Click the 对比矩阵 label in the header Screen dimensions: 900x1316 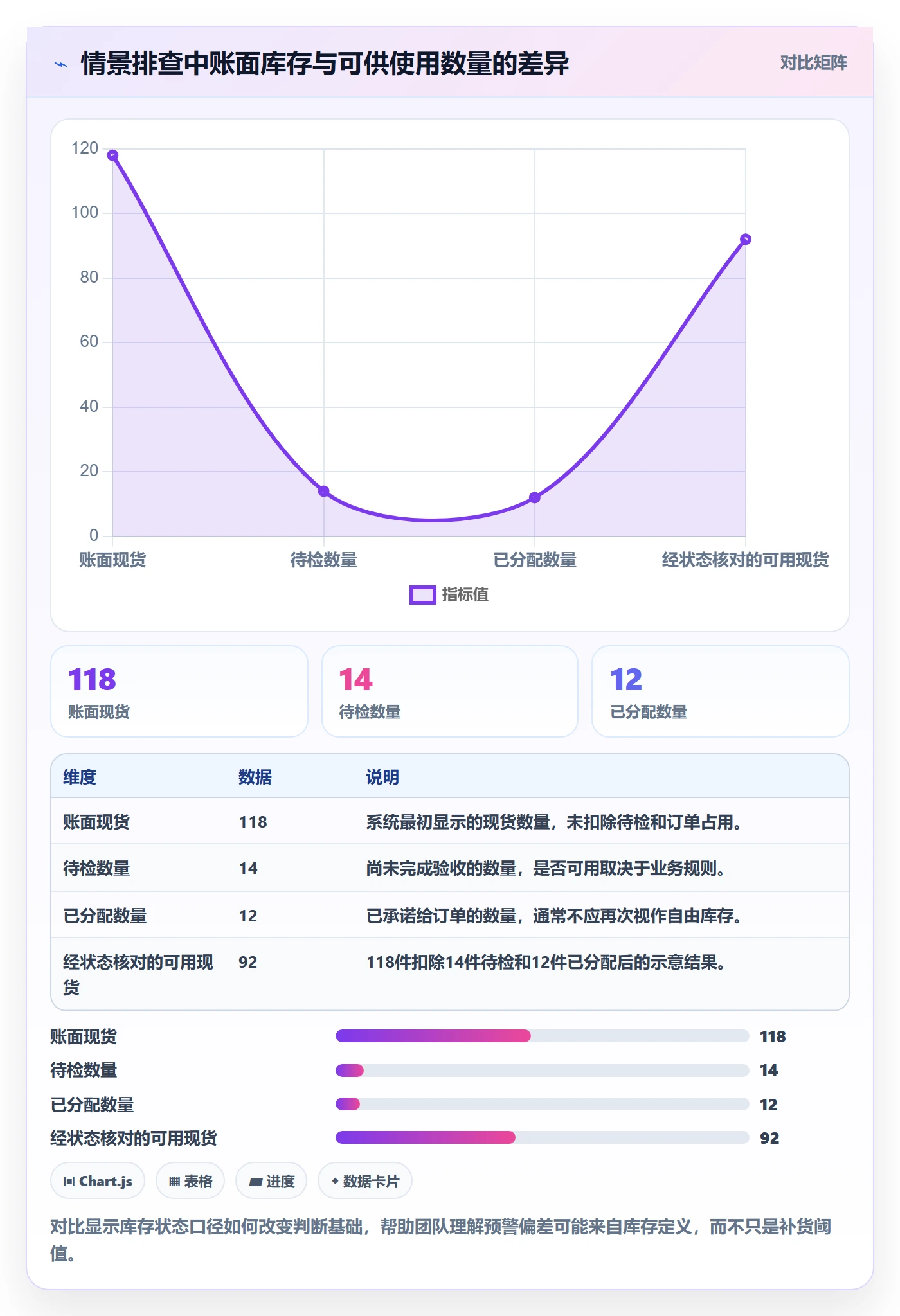813,62
